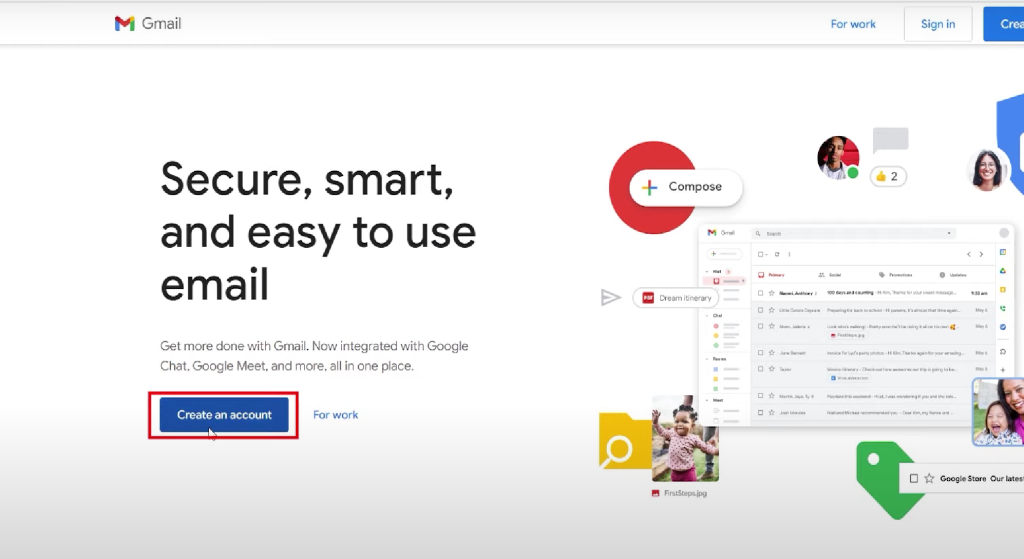Click the gray send arrow icon

[610, 298]
